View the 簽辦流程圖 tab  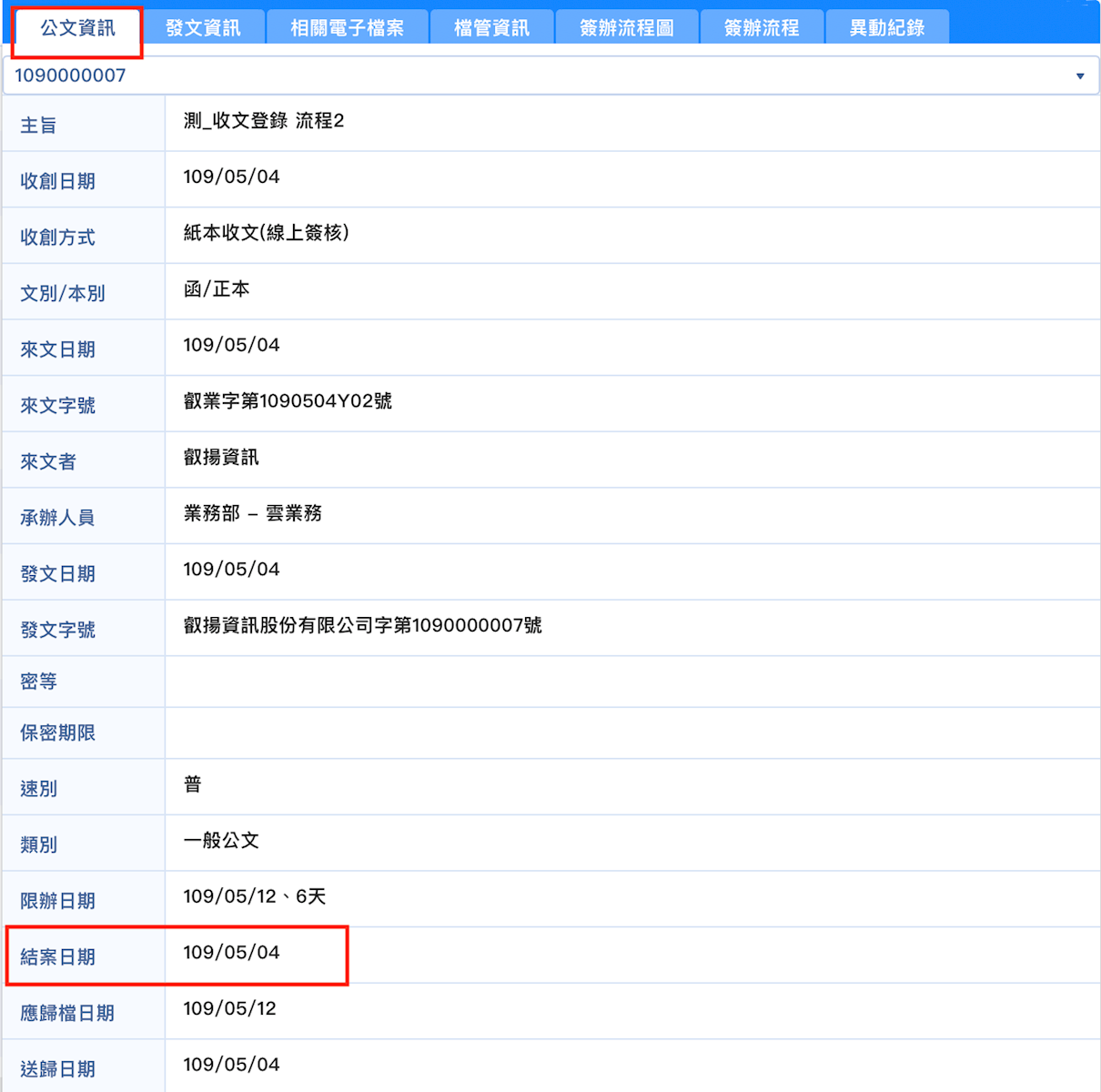pyautogui.click(x=626, y=28)
